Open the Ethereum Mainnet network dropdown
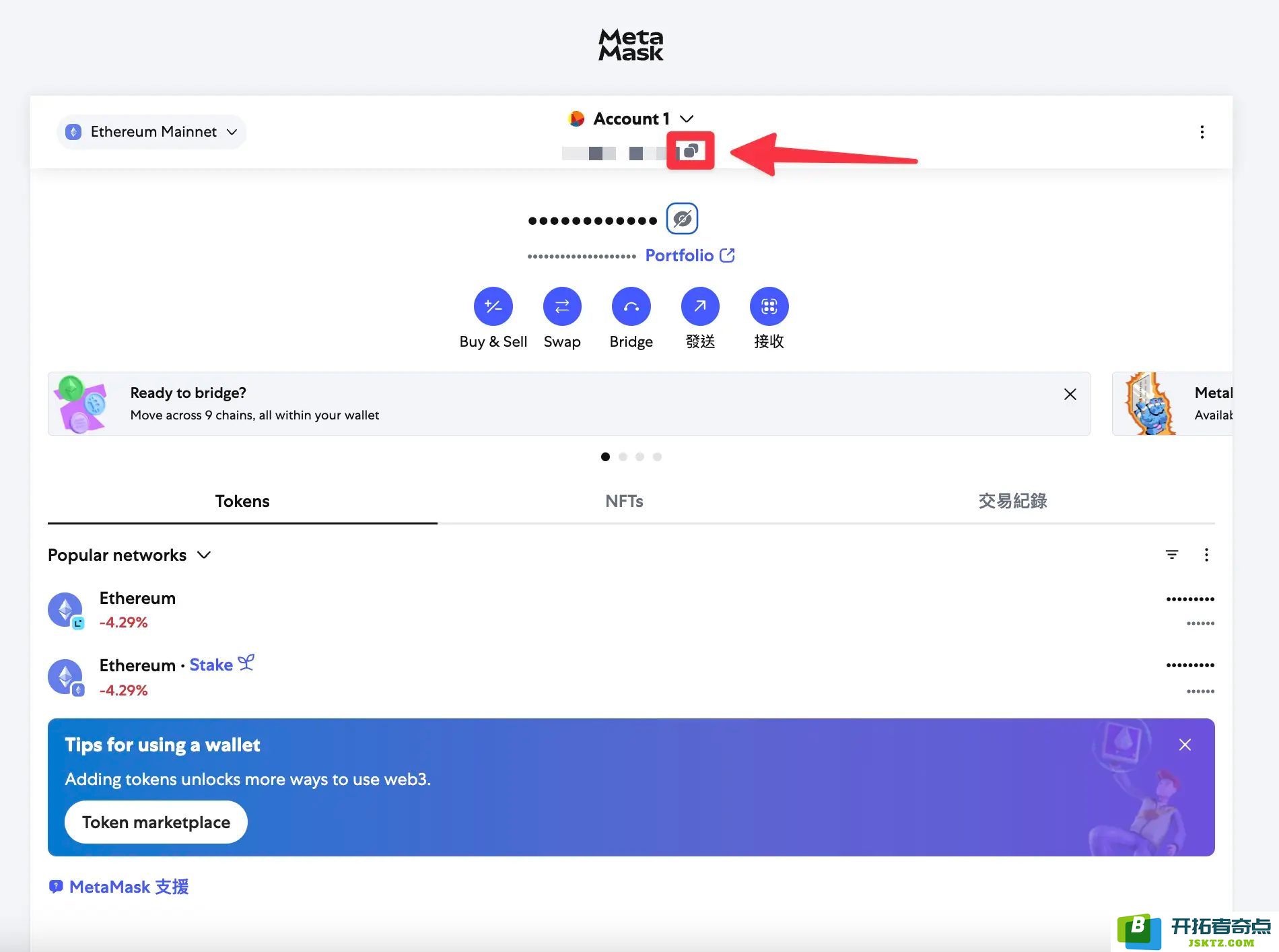1279x952 pixels. click(x=151, y=132)
